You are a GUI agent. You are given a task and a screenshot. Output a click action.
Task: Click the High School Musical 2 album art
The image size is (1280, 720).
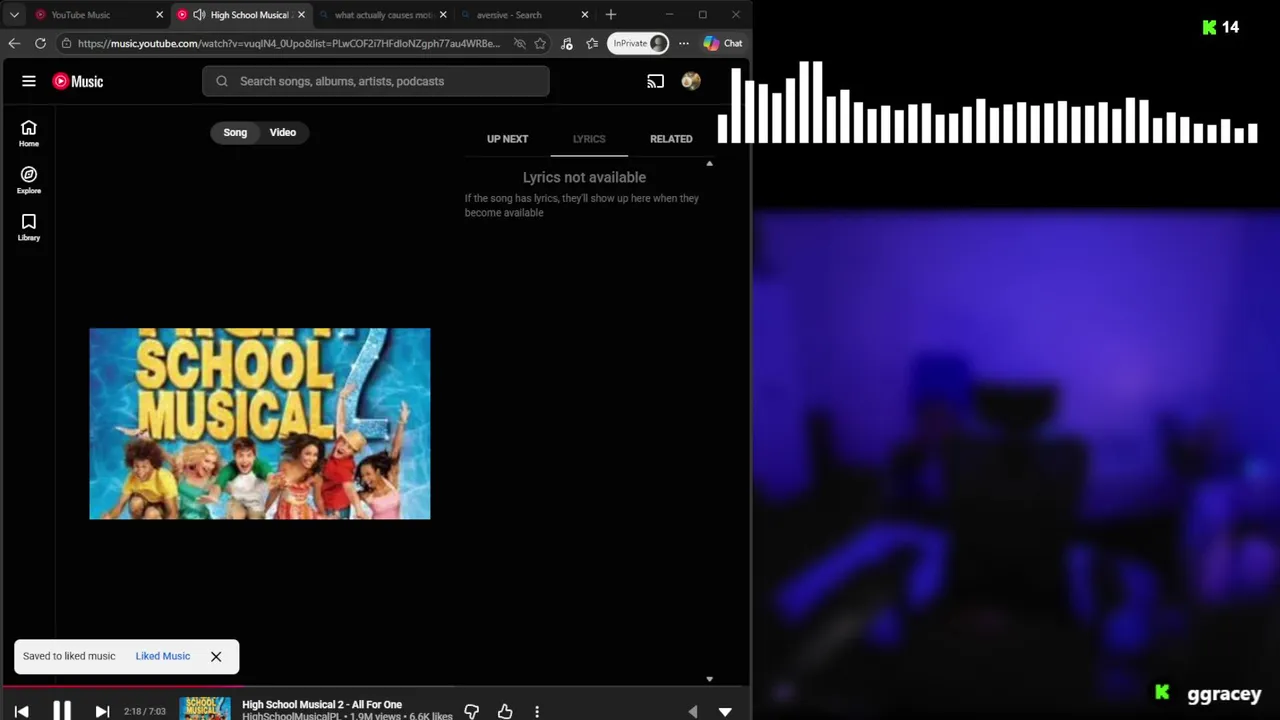pyautogui.click(x=260, y=423)
